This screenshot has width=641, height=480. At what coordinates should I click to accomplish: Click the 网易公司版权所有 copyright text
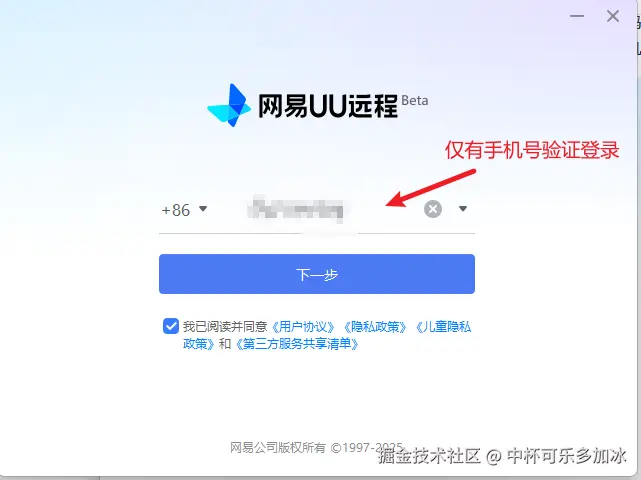pos(278,448)
